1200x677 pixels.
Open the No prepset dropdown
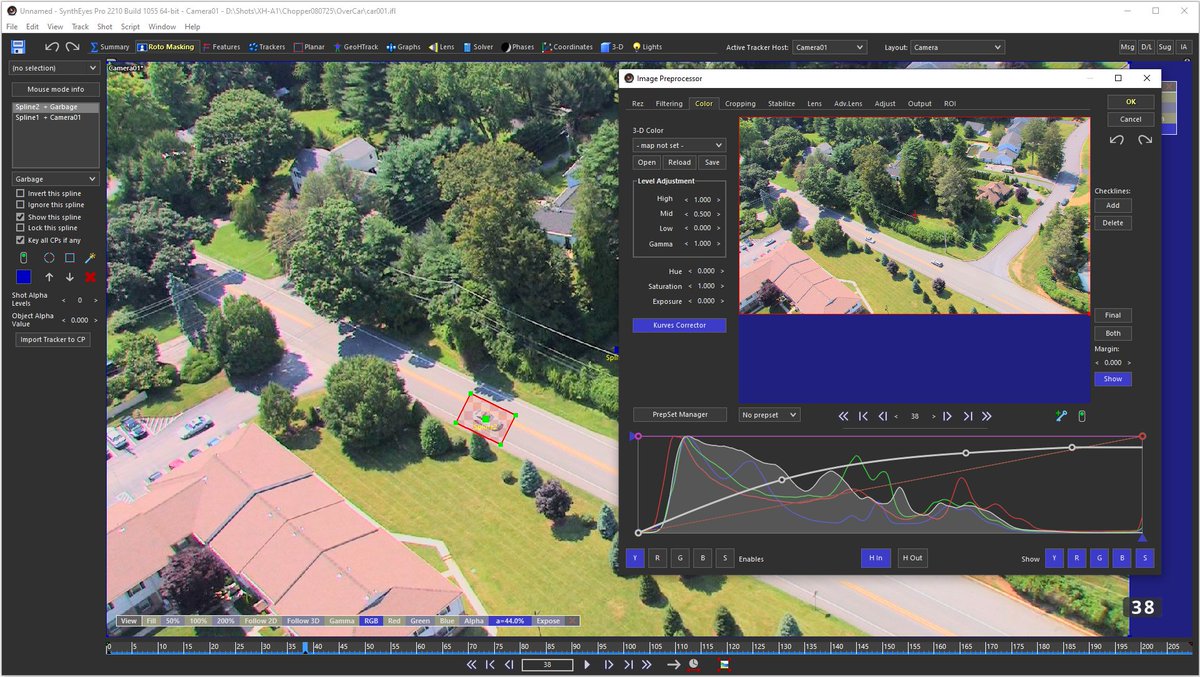point(768,414)
